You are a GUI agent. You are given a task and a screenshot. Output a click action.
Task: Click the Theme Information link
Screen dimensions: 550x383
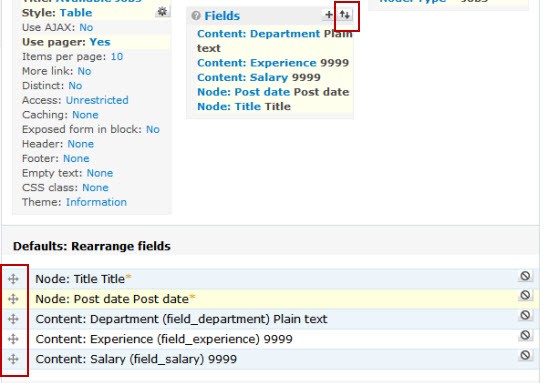96,202
